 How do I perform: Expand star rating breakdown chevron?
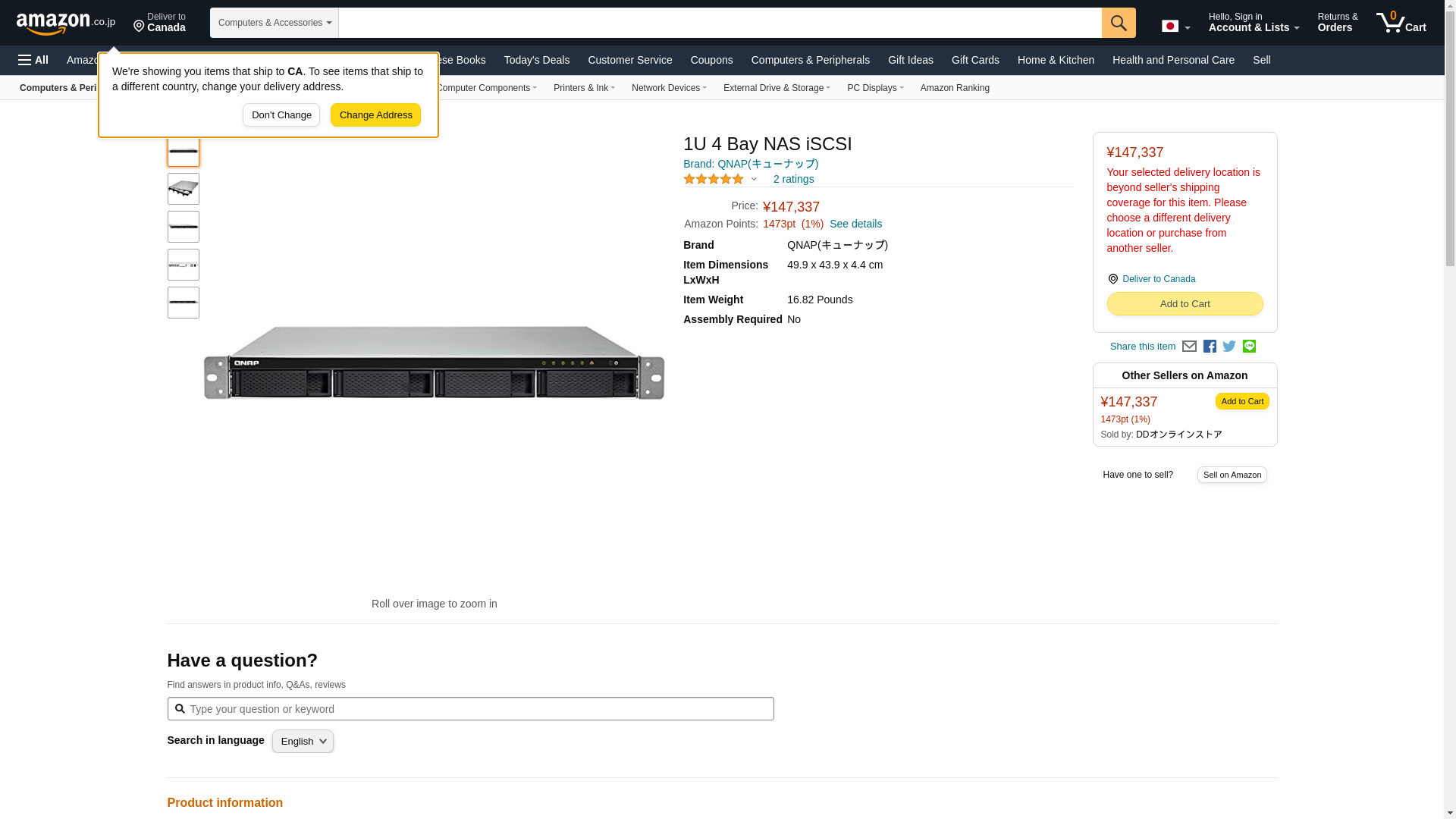click(x=754, y=180)
